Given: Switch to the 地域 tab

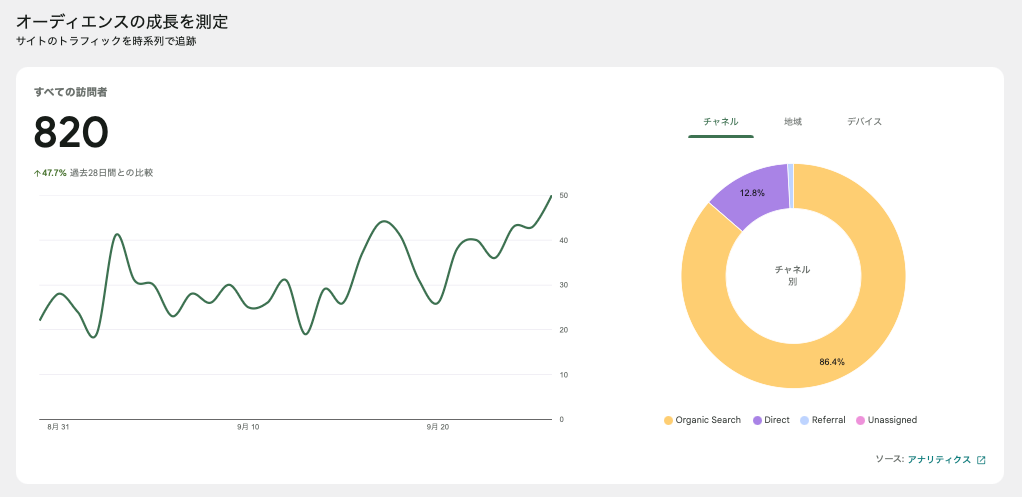Looking at the screenshot, I should coord(793,122).
